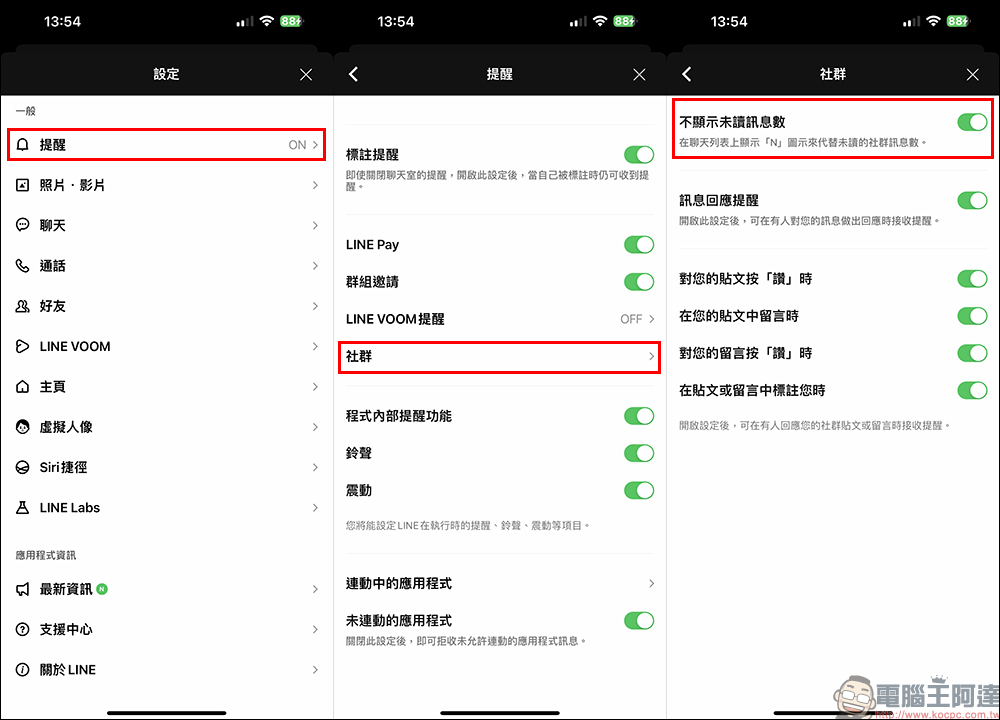Viewport: 1000px width, 720px height.
Task: Toggle 程式內部提醒功能 switch
Action: [639, 416]
